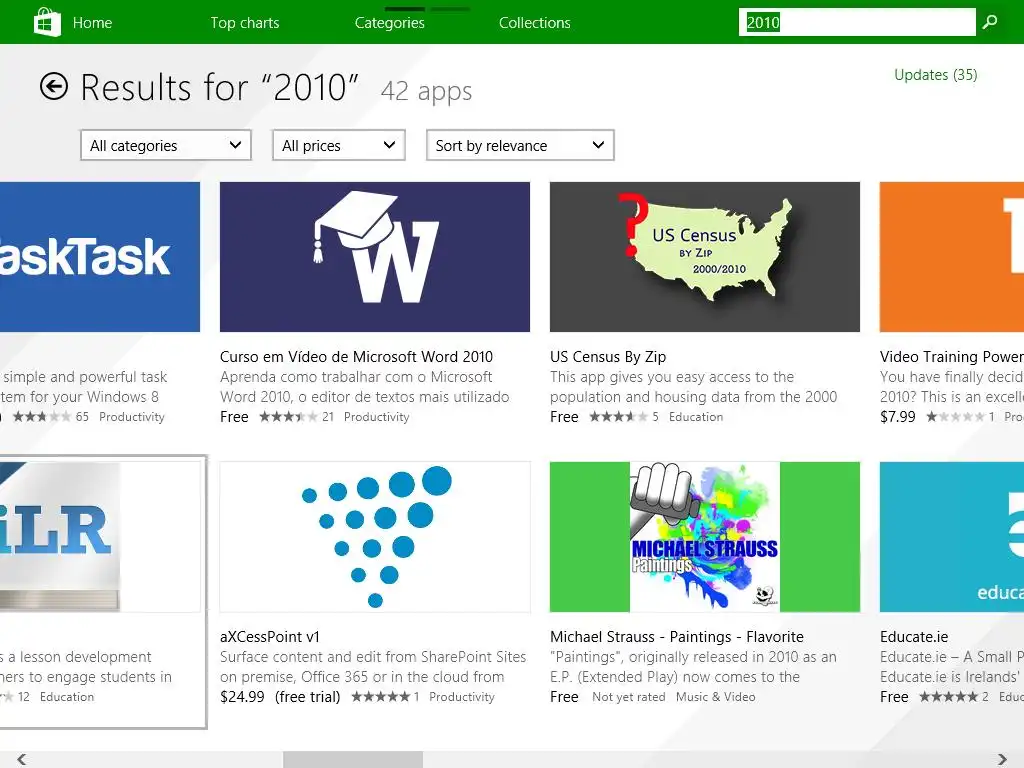This screenshot has height=768, width=1024.
Task: Open the Word 2010 course graduation-cap tile
Action: (x=375, y=257)
